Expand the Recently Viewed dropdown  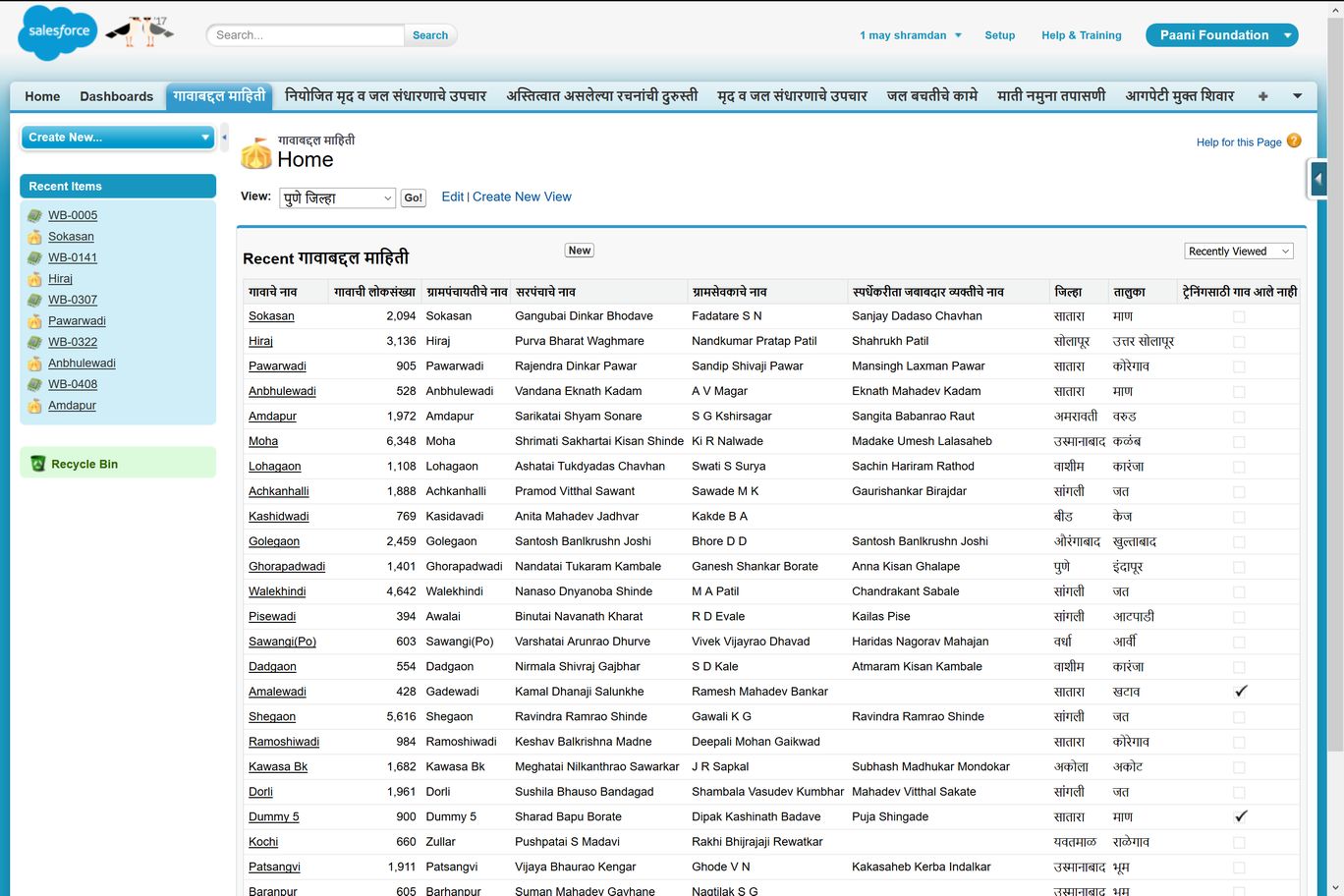(1238, 252)
